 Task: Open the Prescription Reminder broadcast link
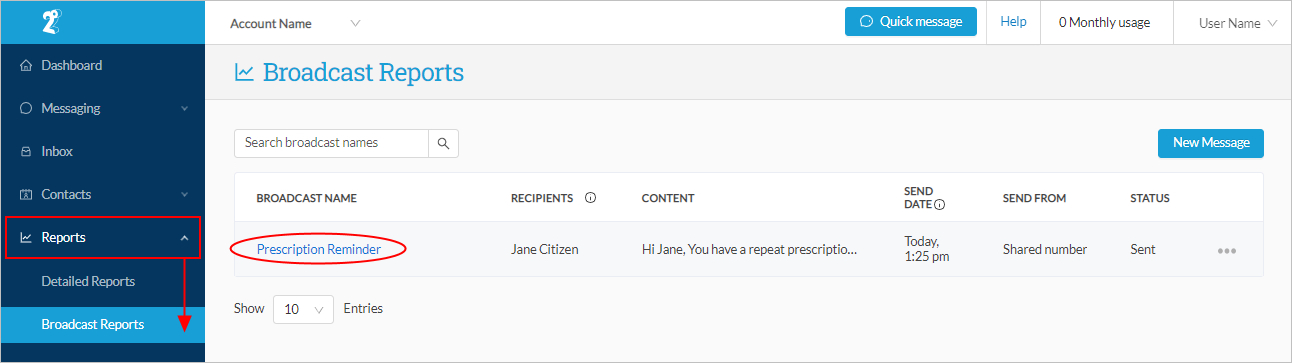(x=318, y=250)
